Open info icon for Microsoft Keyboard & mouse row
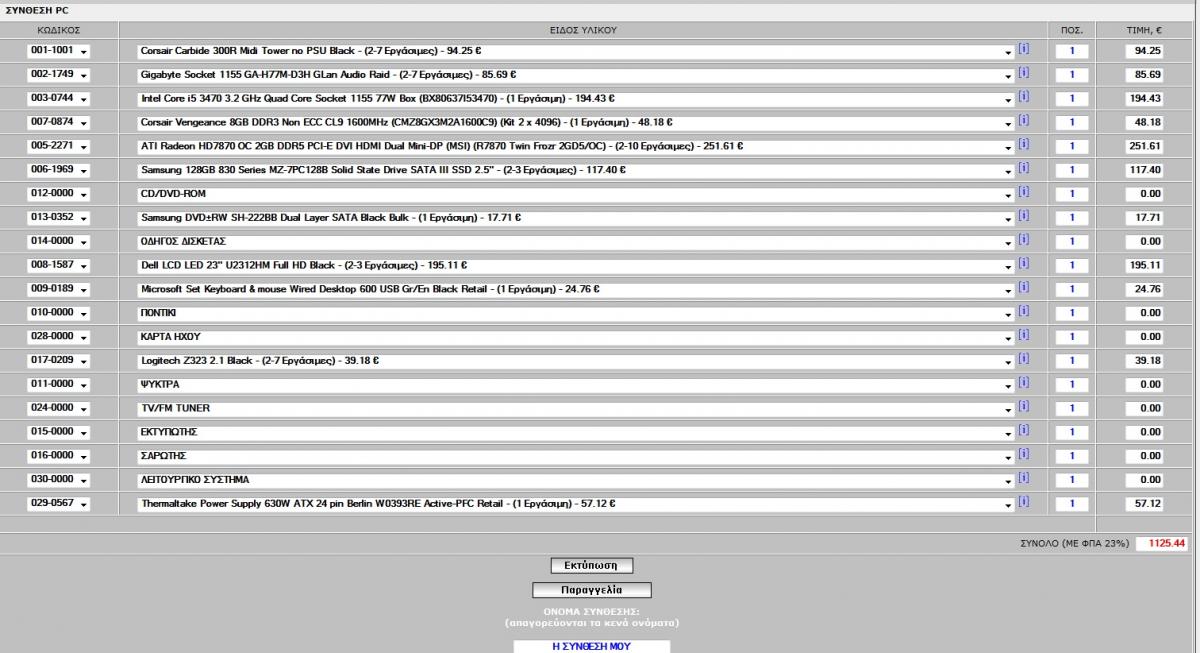 tap(1023, 288)
